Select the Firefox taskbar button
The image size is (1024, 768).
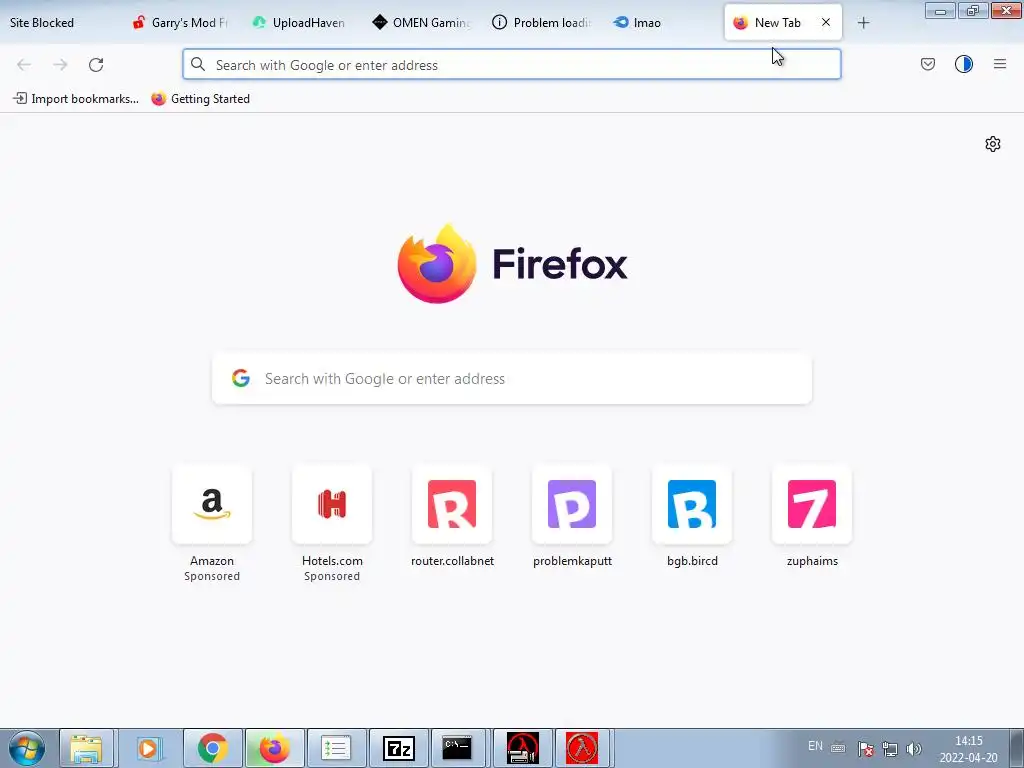274,748
